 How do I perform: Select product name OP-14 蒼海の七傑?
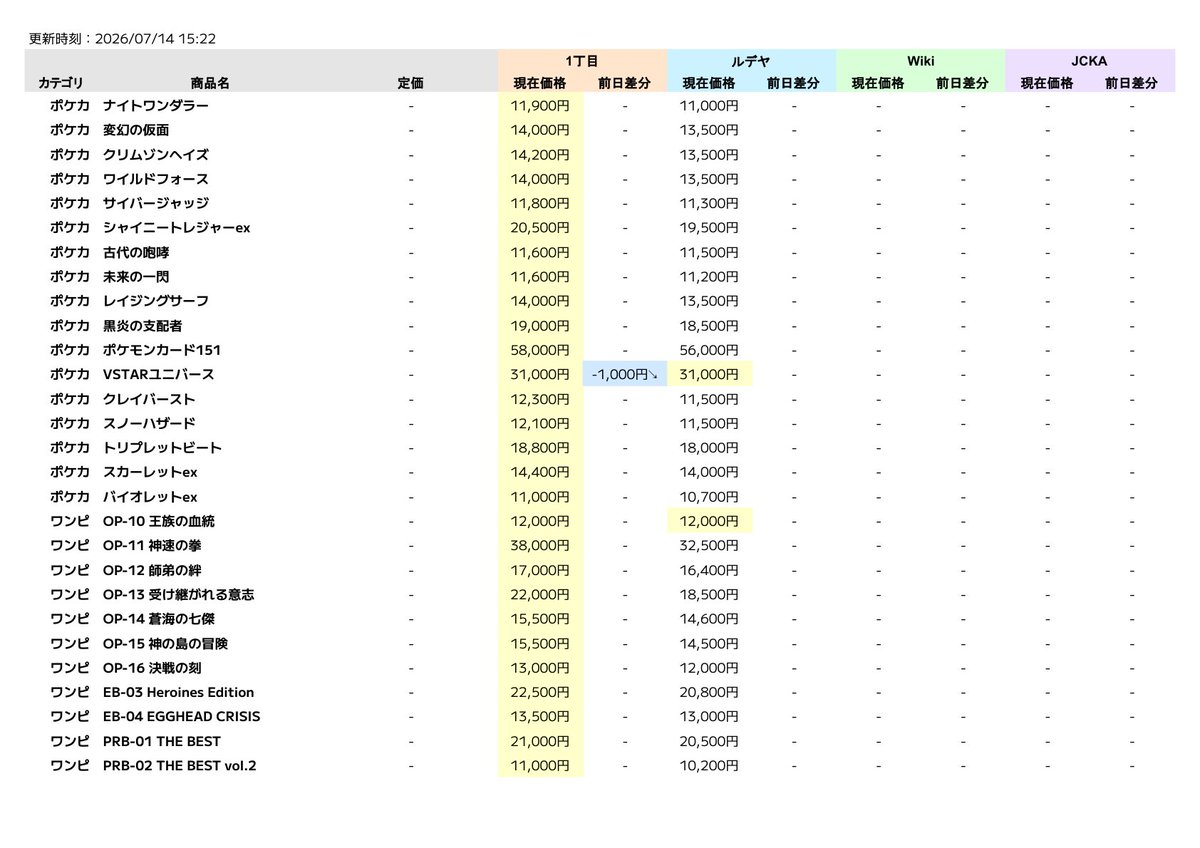pos(159,619)
